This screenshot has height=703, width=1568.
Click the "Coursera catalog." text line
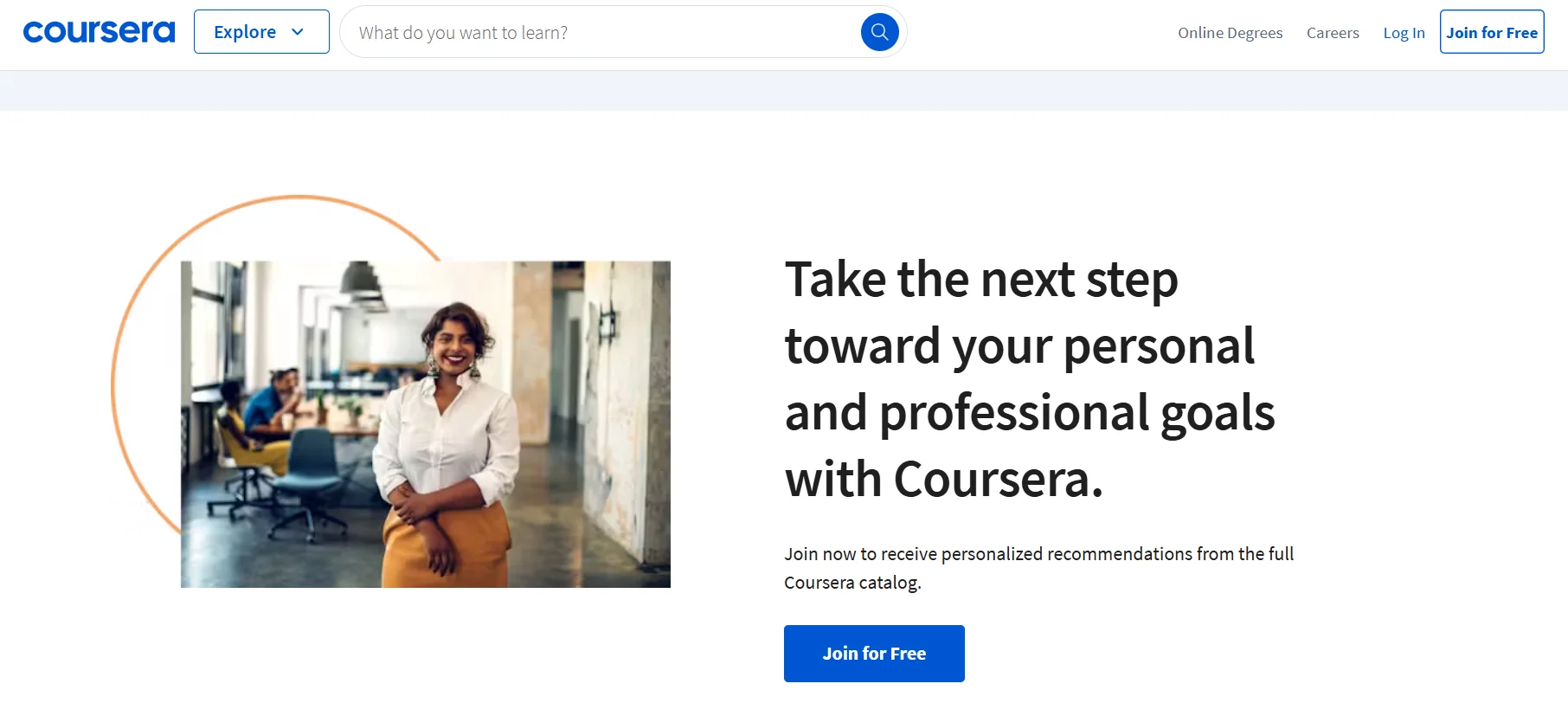pyautogui.click(x=852, y=583)
